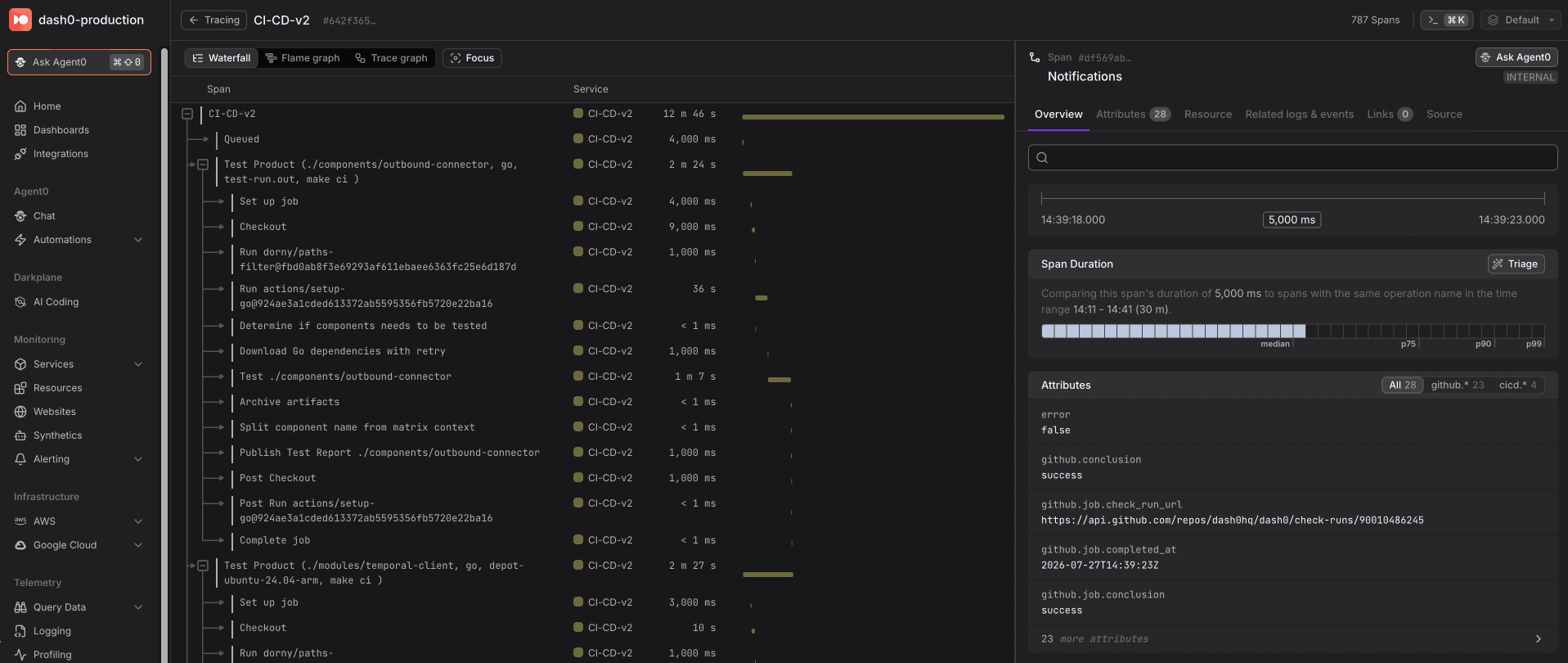Image resolution: width=1568 pixels, height=663 pixels.
Task: Open AI Coding under Darkplane
Action: pos(56,302)
